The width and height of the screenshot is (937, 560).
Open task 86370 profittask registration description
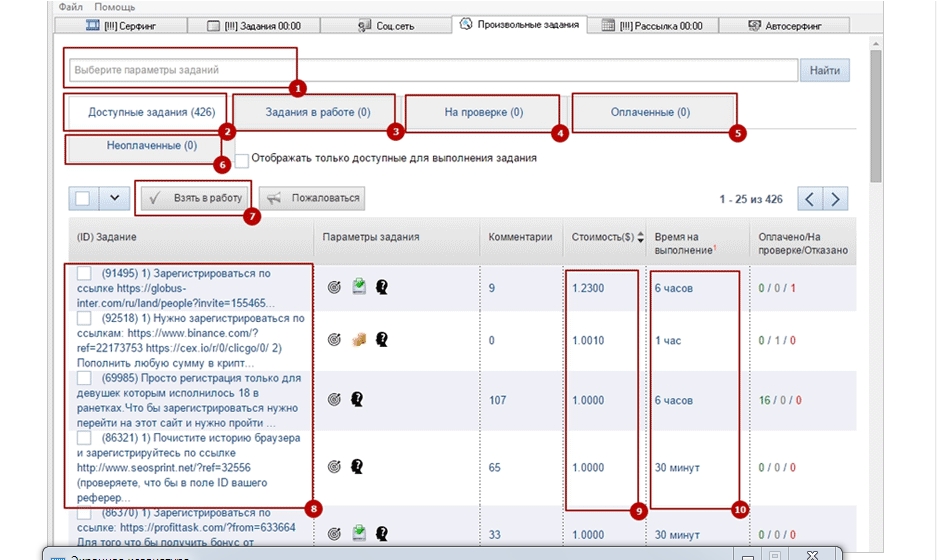point(186,528)
